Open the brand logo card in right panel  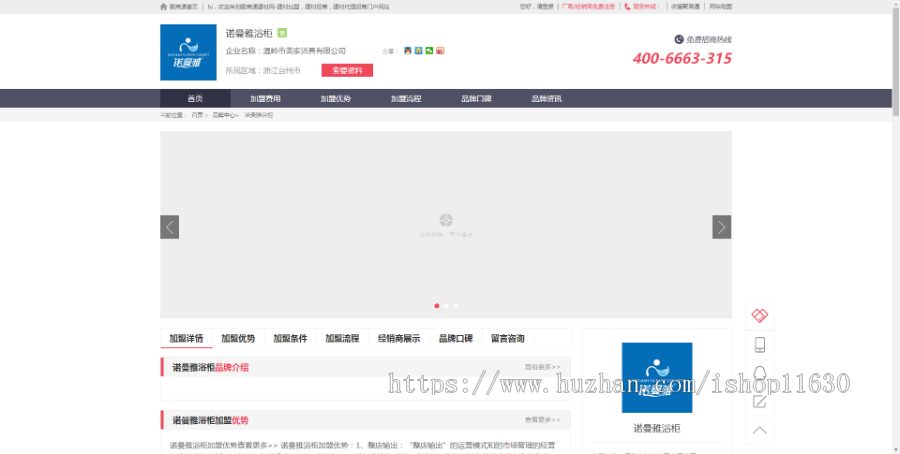coord(657,378)
